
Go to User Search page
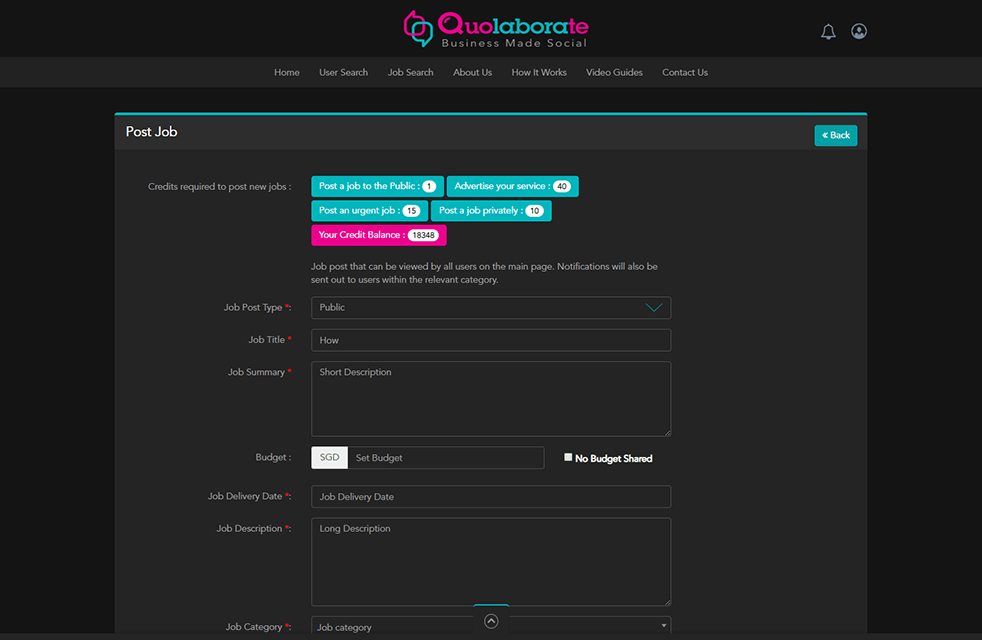343,73
